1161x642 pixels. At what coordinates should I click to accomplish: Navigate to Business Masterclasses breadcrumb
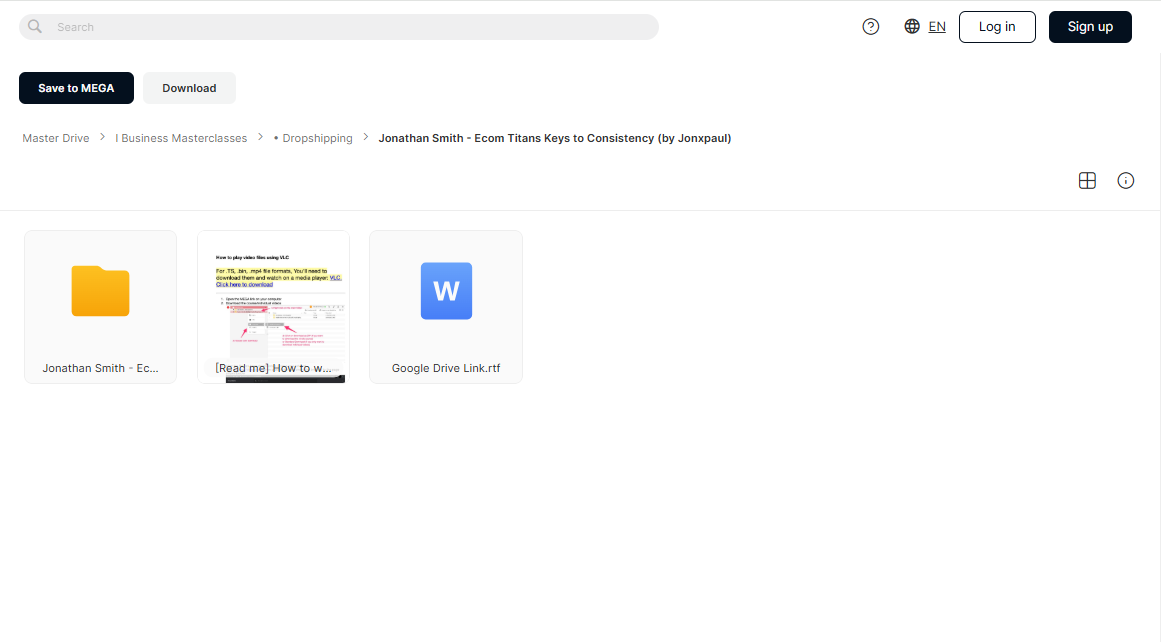(x=181, y=138)
